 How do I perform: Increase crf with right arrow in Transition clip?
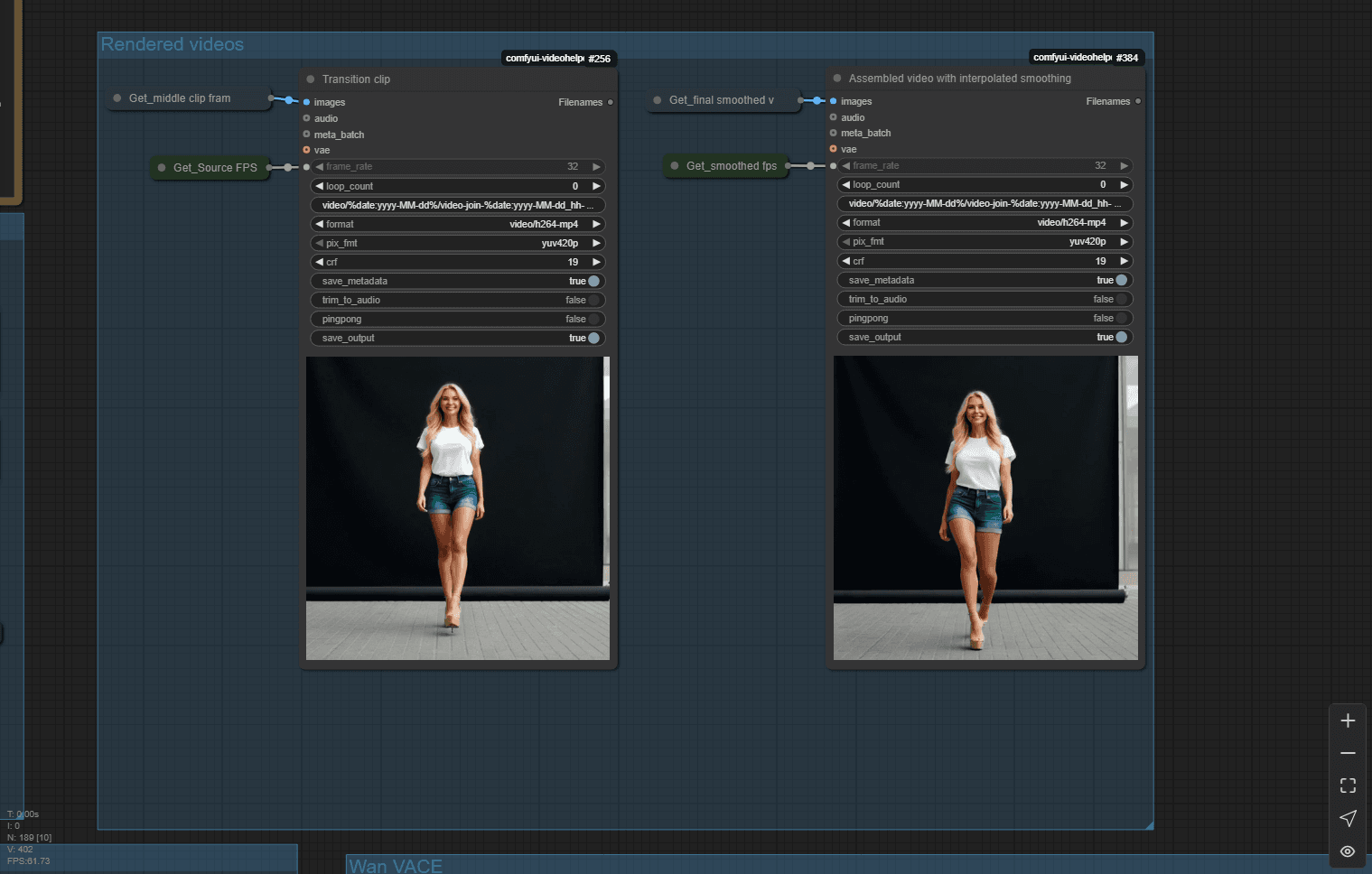(596, 263)
